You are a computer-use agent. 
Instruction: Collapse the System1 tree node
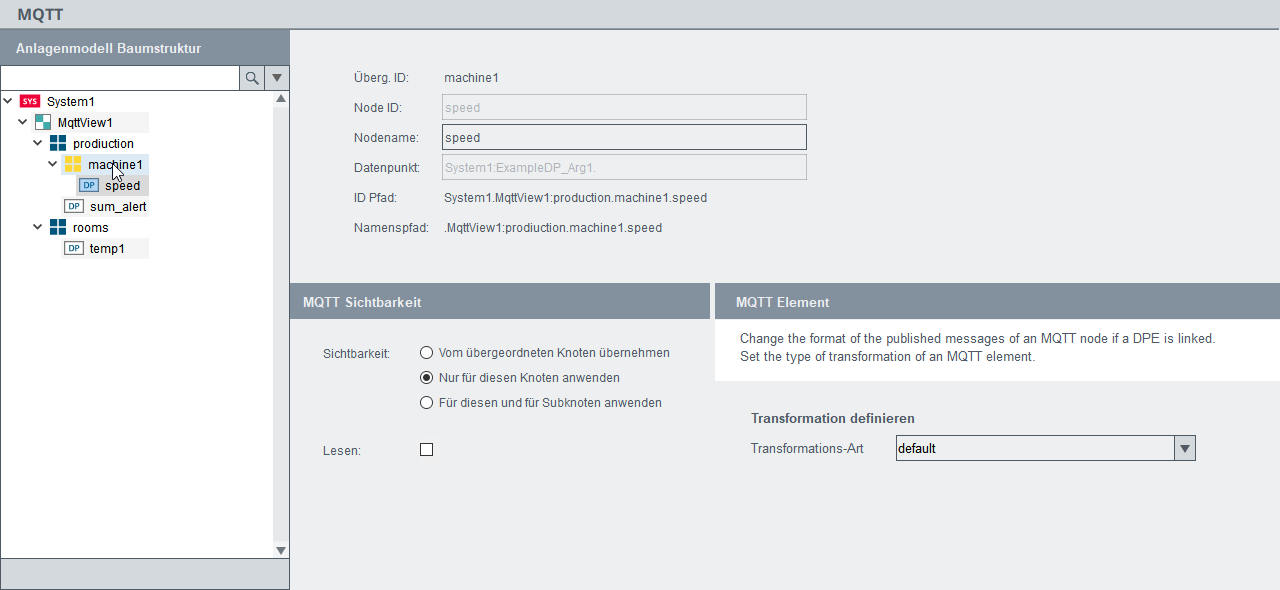pos(8,101)
